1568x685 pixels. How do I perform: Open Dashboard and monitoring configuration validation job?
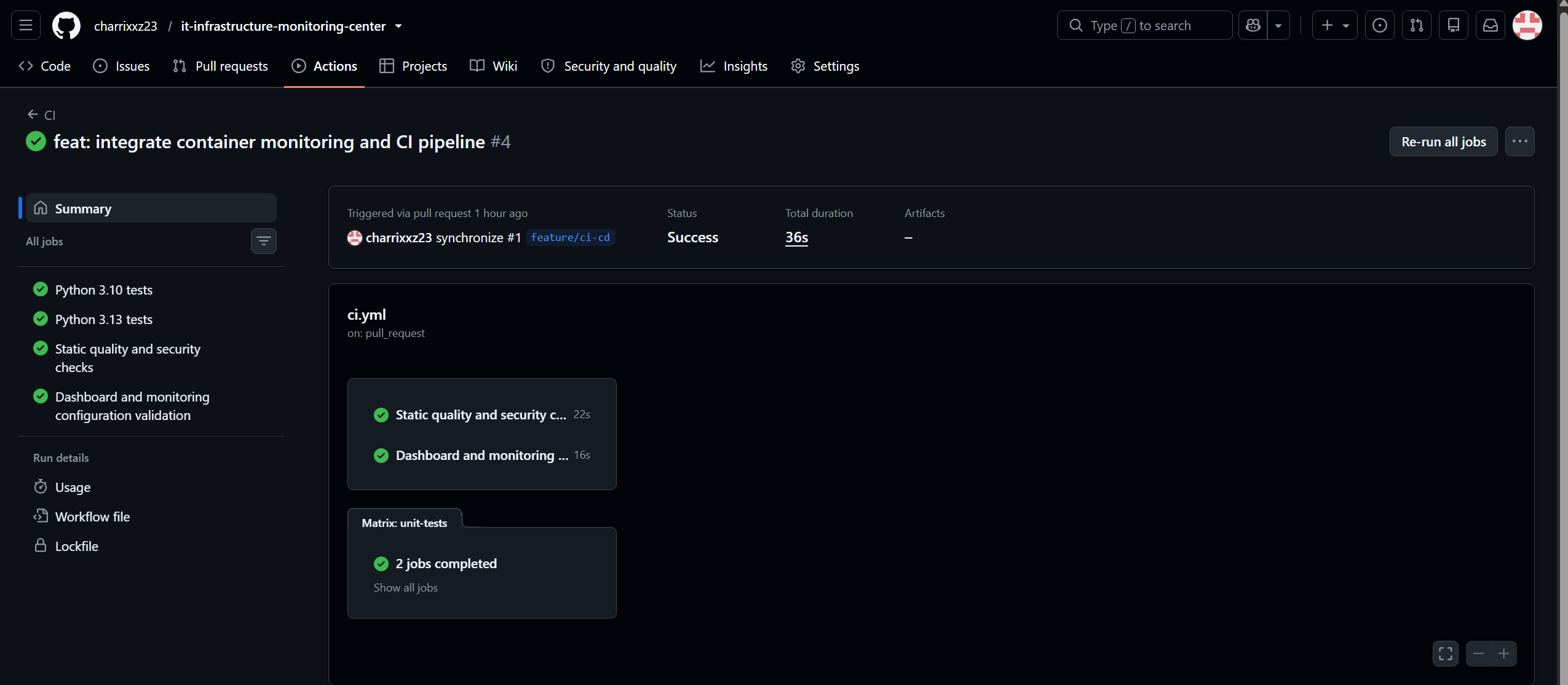point(132,406)
